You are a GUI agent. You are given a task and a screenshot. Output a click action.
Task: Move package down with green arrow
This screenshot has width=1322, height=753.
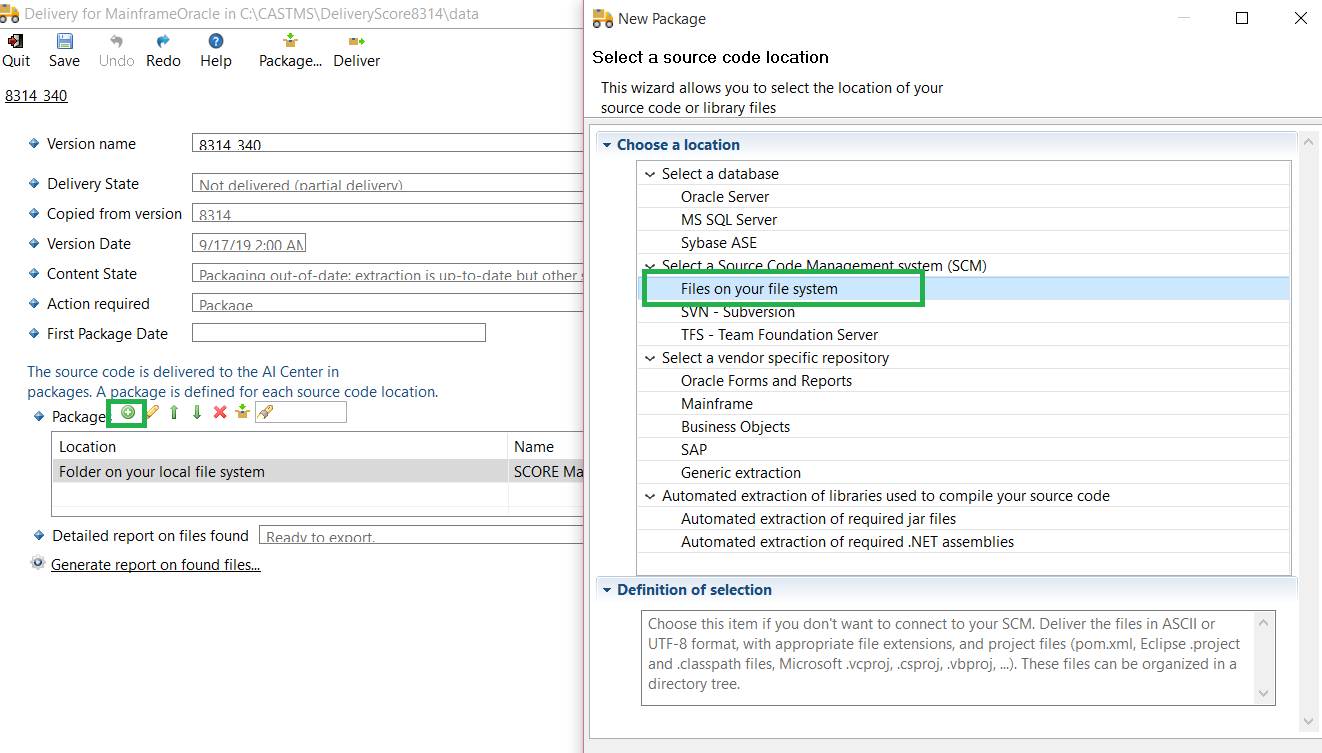(x=197, y=412)
